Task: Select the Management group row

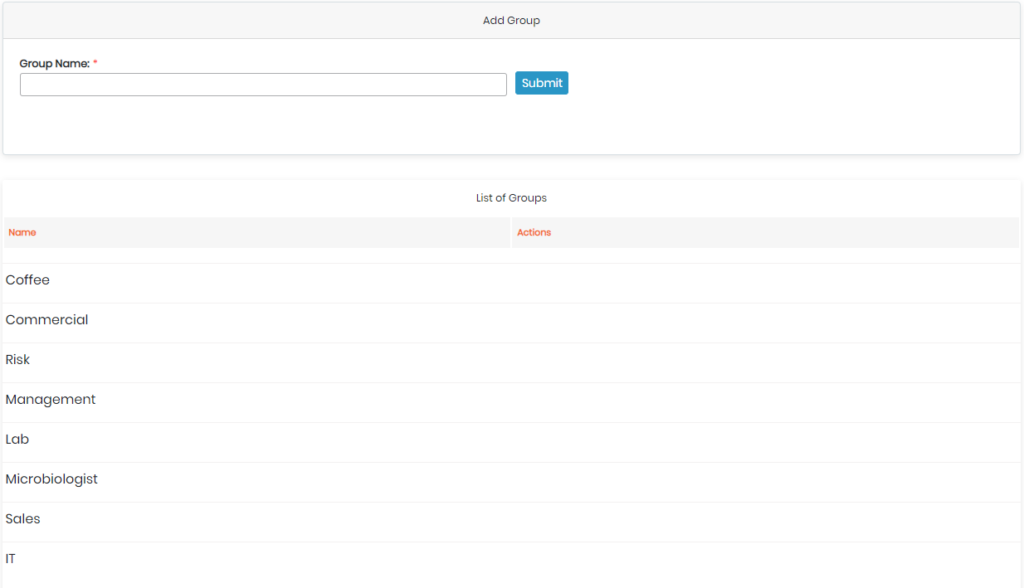Action: click(511, 402)
